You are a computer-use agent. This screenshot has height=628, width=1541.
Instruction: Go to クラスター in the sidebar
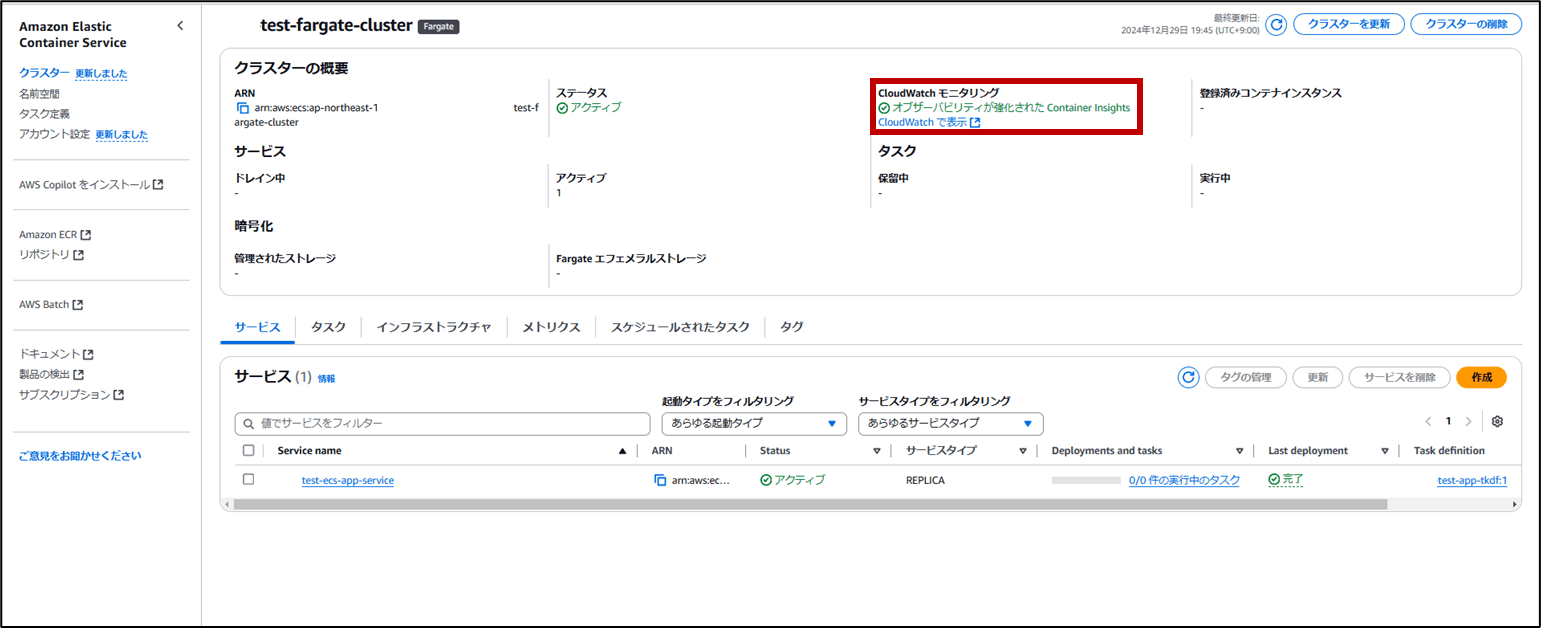click(x=44, y=73)
